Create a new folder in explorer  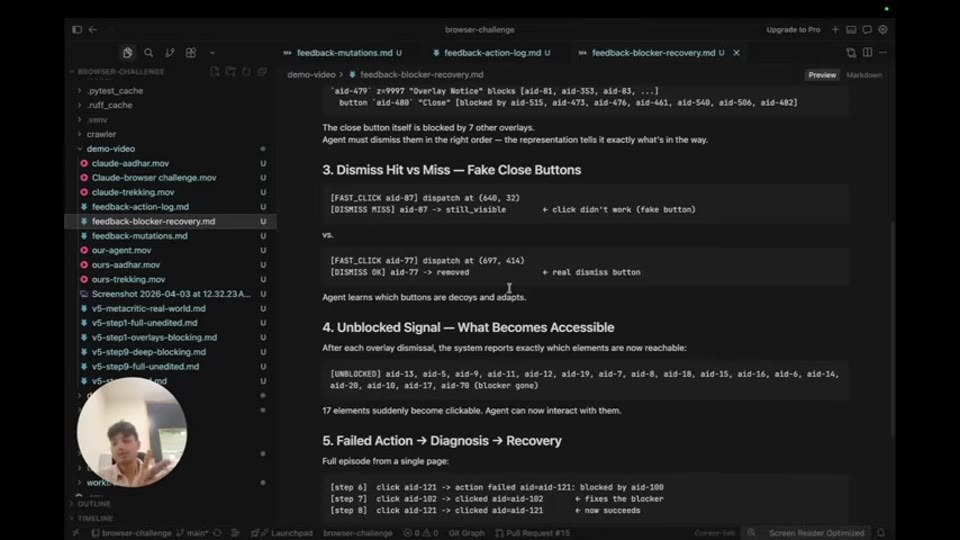click(x=230, y=72)
